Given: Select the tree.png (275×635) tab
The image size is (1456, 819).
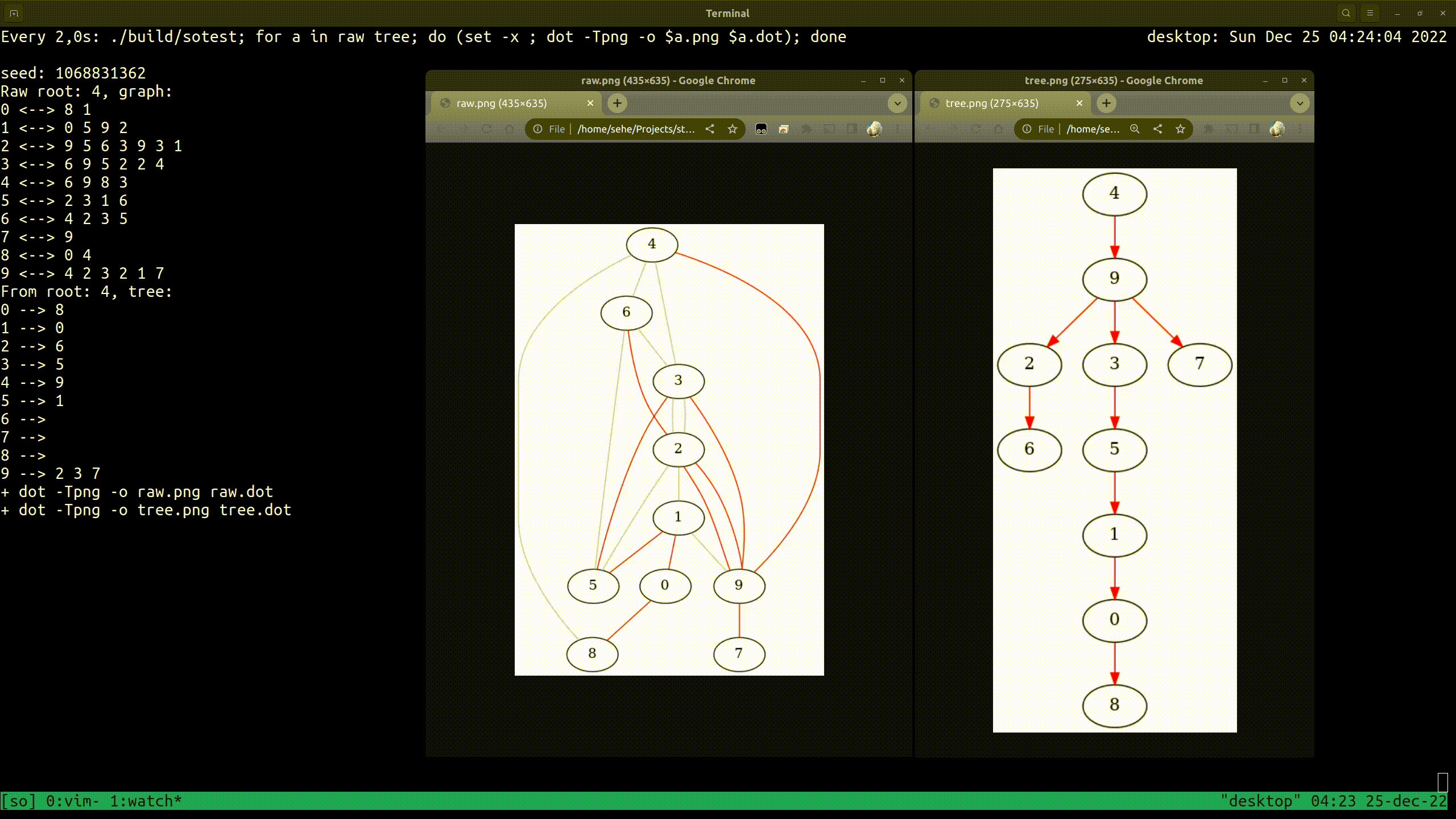Looking at the screenshot, I should (991, 103).
